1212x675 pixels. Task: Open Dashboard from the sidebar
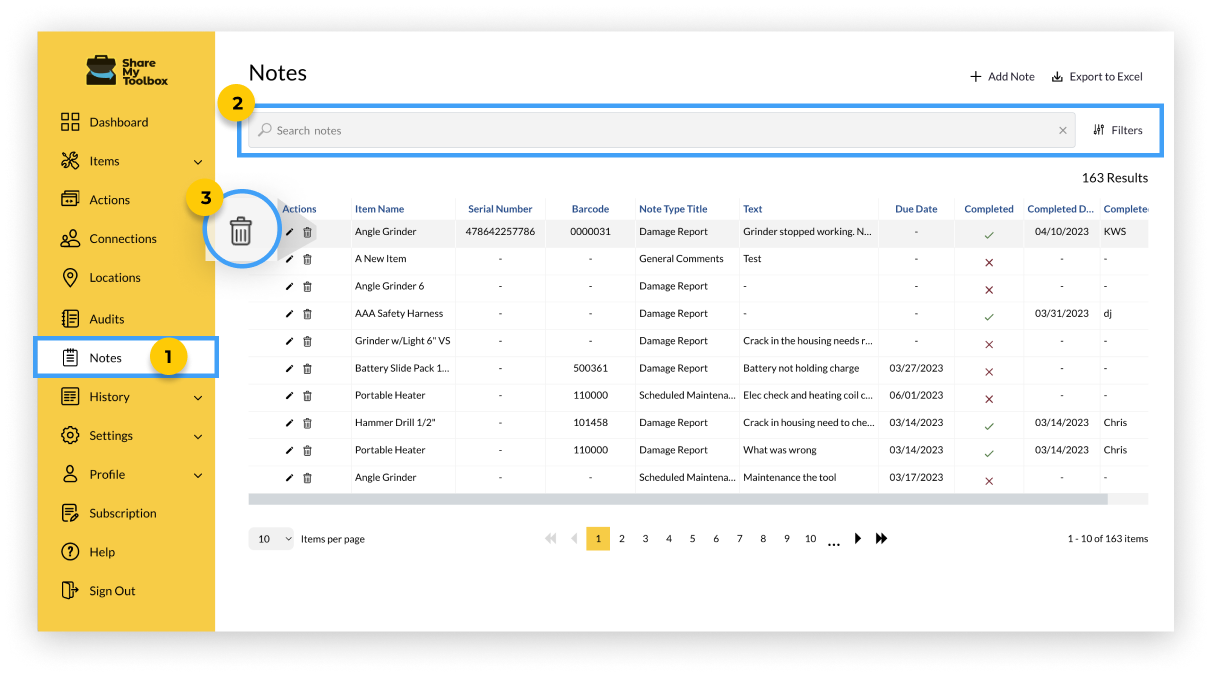pos(118,122)
